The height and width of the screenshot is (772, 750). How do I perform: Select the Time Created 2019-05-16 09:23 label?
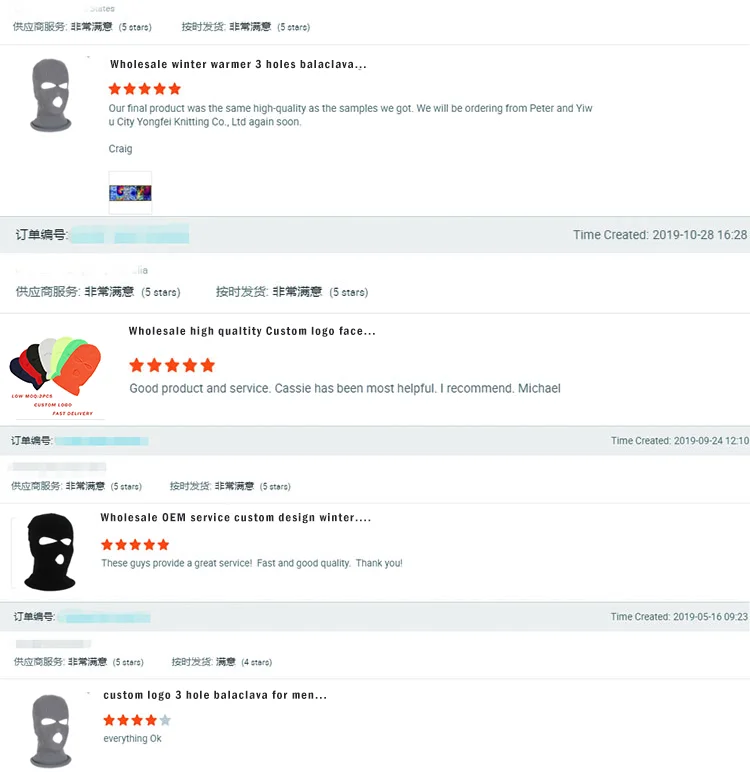[679, 616]
